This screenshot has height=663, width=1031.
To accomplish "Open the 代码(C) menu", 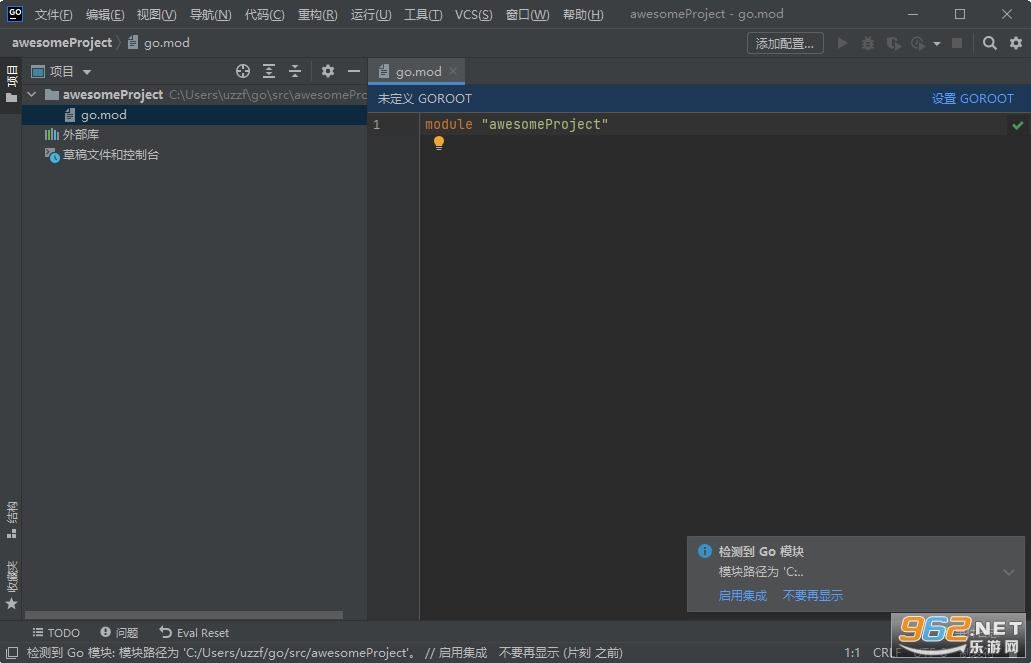I will click(x=264, y=14).
